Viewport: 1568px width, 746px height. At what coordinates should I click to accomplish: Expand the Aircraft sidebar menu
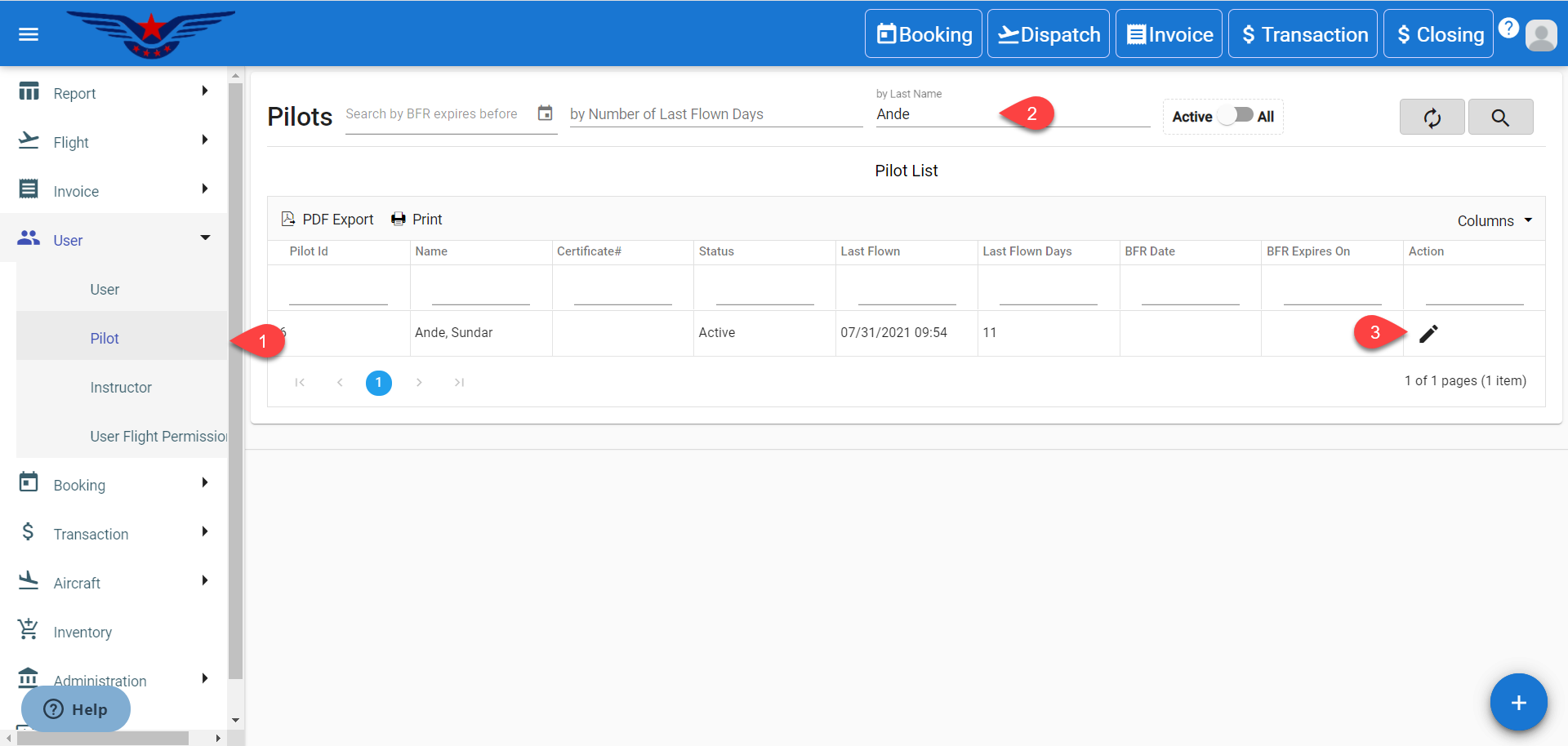click(x=114, y=583)
